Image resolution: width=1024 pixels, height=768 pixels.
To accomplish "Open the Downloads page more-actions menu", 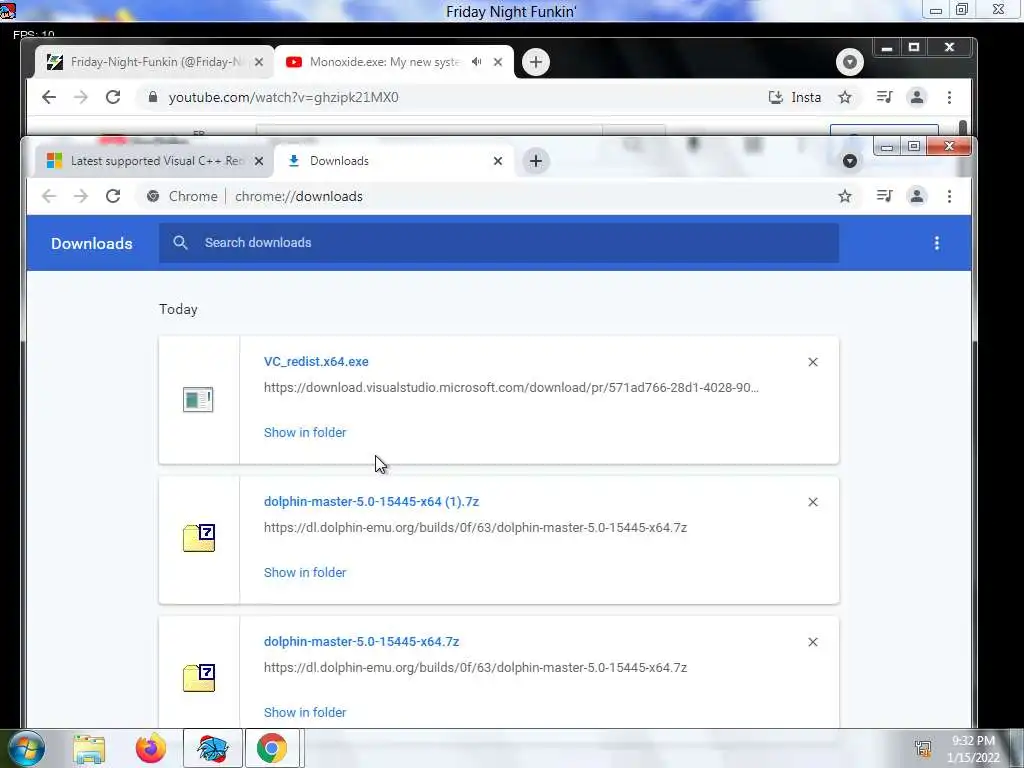I will [936, 243].
